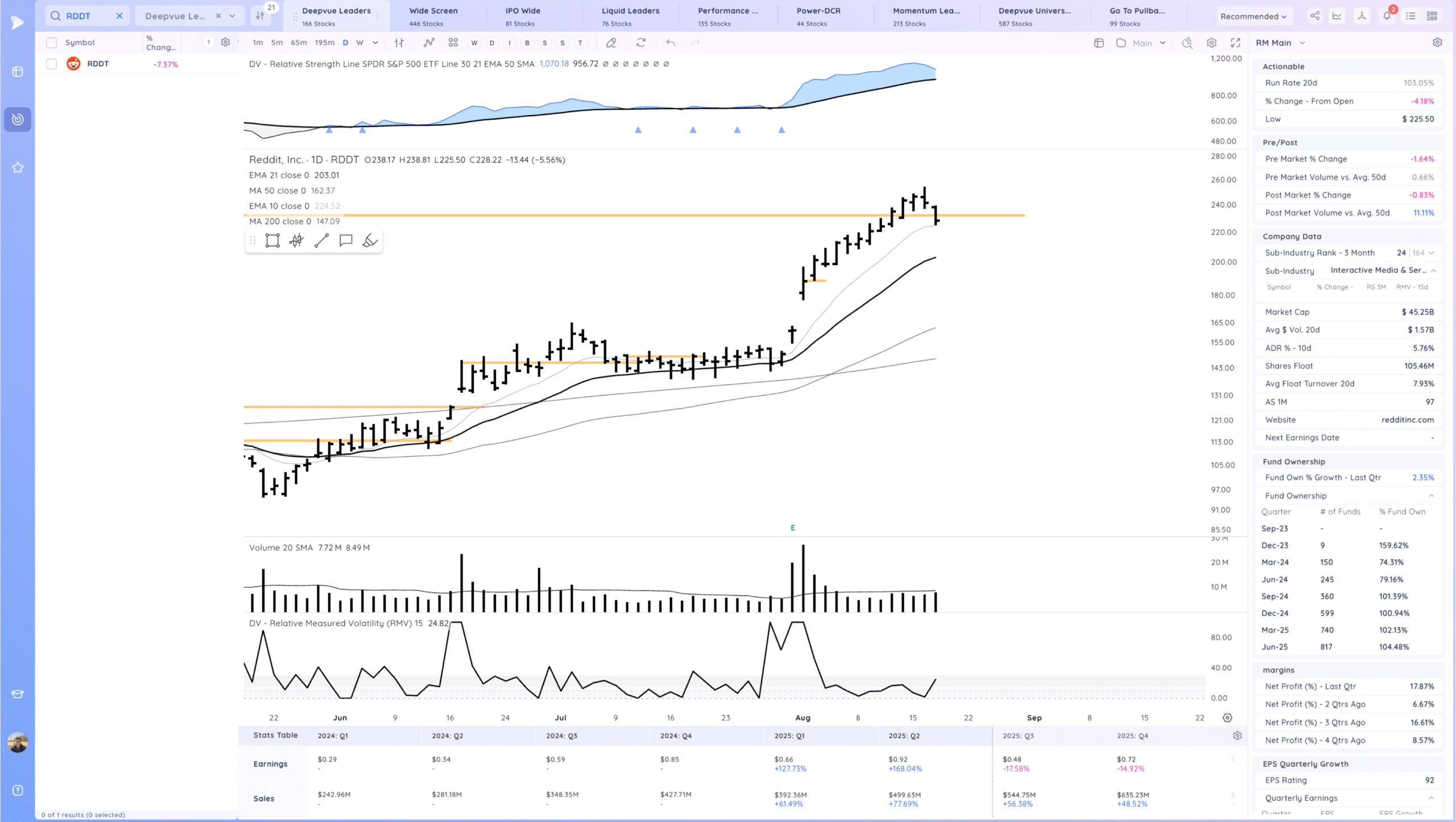Click time axis settings icon
This screenshot has width=1456, height=822.
pos(1227,718)
